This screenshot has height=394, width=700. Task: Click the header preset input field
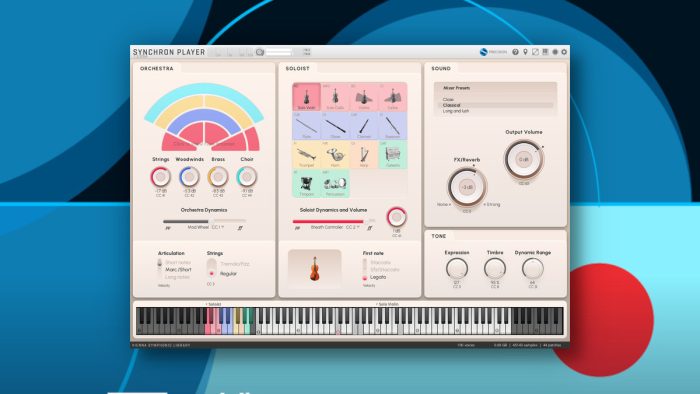coord(279,52)
